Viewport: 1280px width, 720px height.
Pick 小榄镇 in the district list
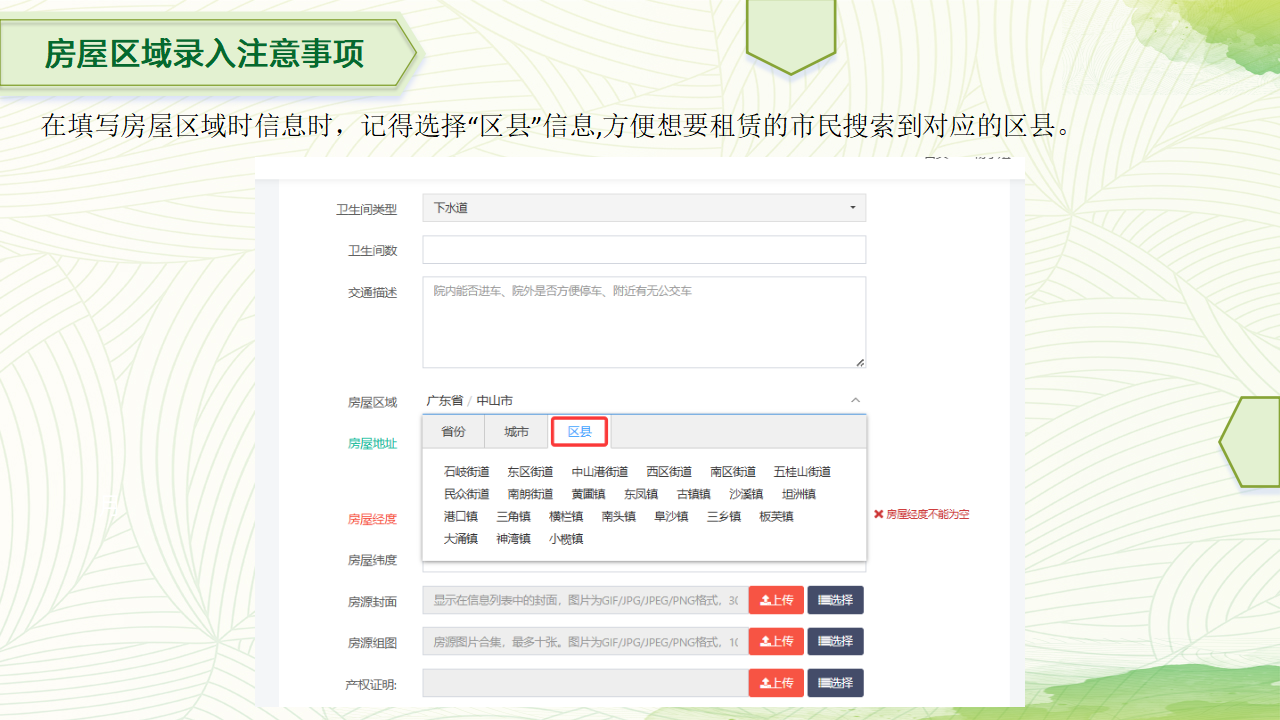pyautogui.click(x=566, y=539)
